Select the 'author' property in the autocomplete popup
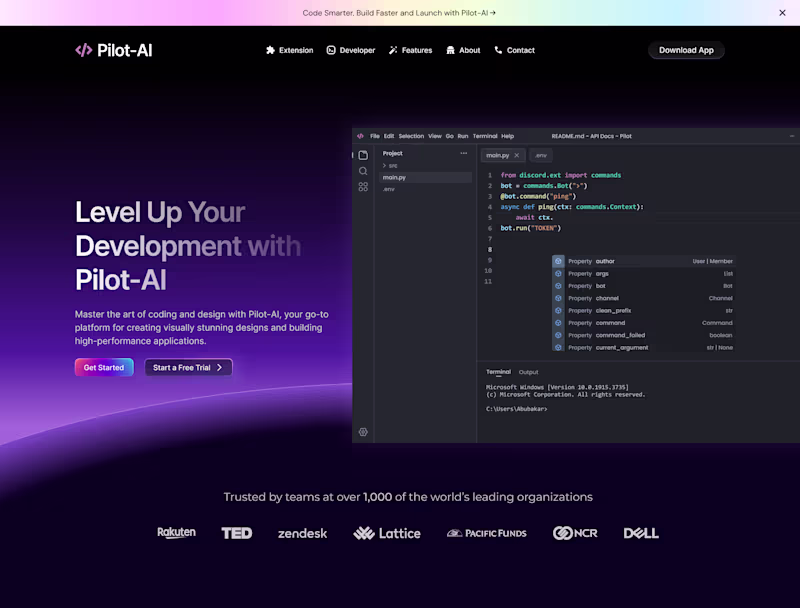This screenshot has width=800, height=608. (620, 261)
